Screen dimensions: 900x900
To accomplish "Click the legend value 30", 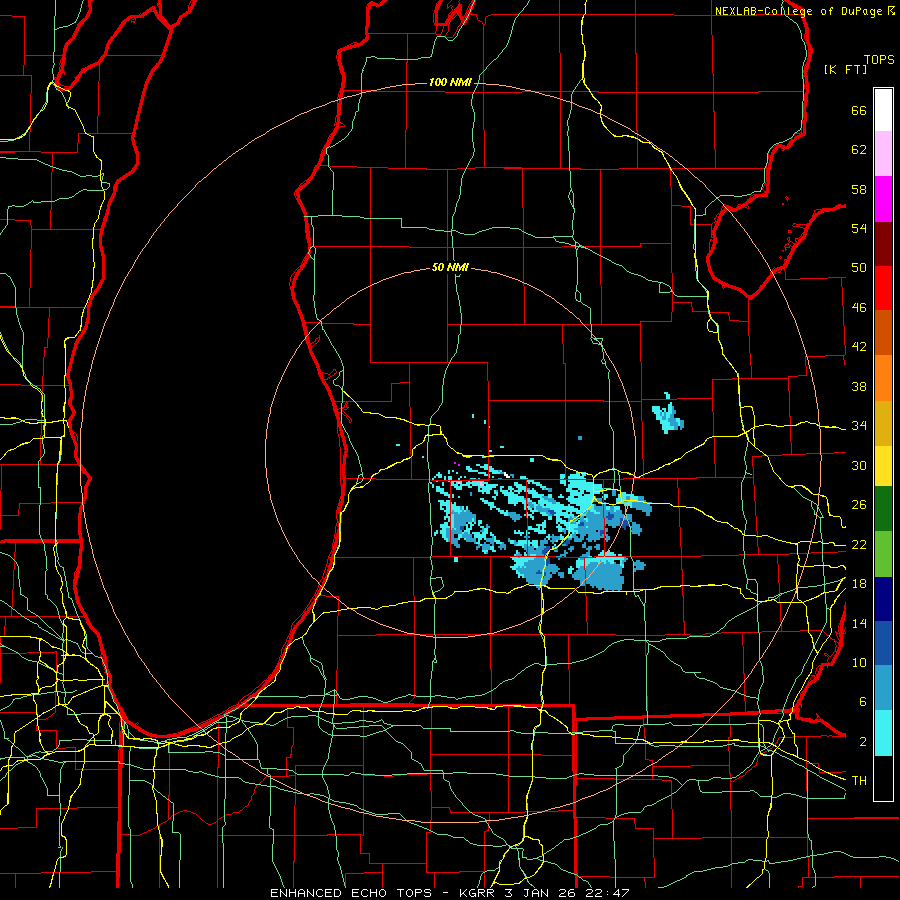I will (859, 465).
